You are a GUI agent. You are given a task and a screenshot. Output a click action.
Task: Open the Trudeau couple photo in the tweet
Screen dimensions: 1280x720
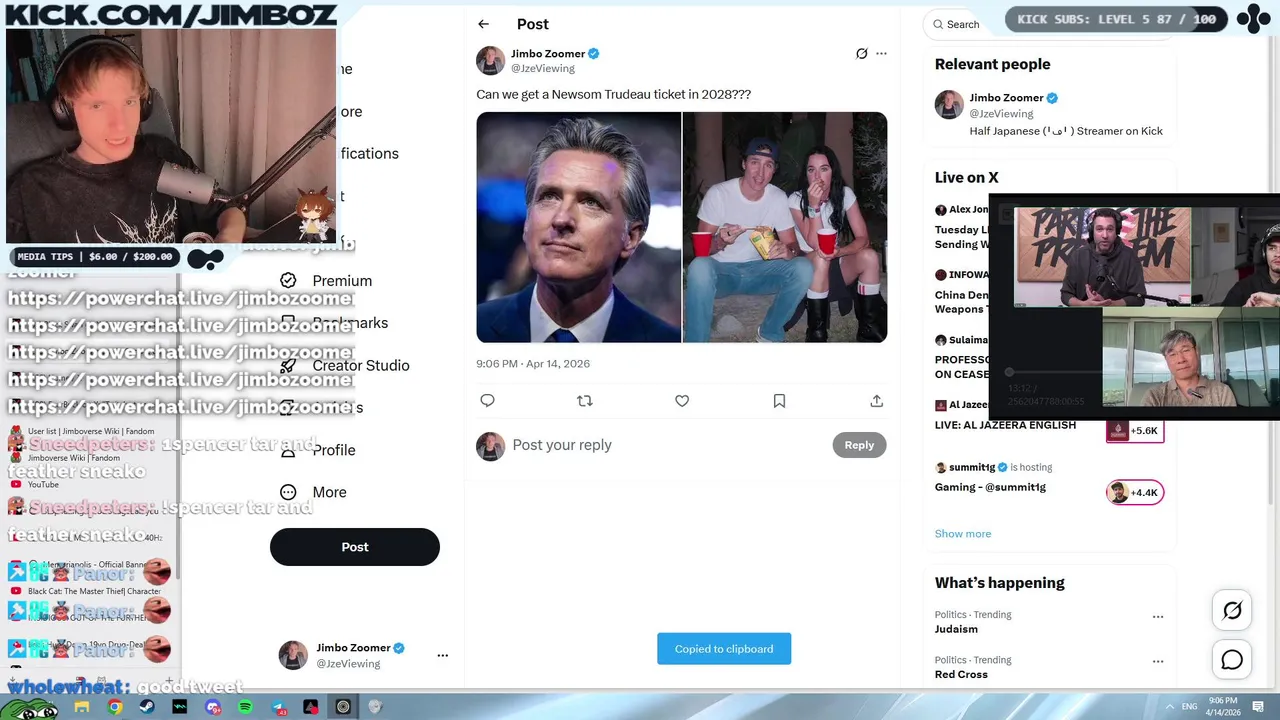785,227
